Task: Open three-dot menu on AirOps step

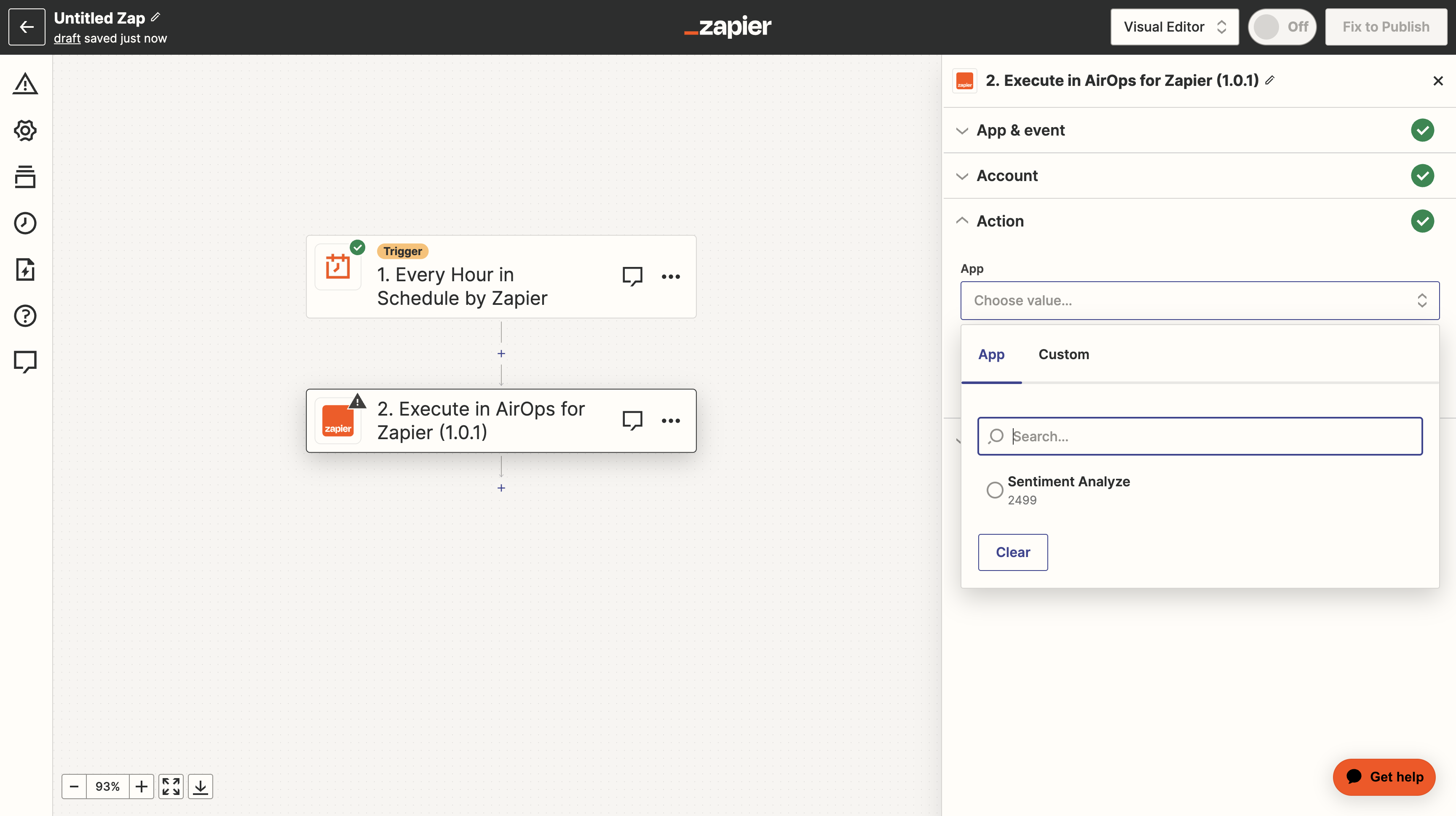Action: (670, 421)
